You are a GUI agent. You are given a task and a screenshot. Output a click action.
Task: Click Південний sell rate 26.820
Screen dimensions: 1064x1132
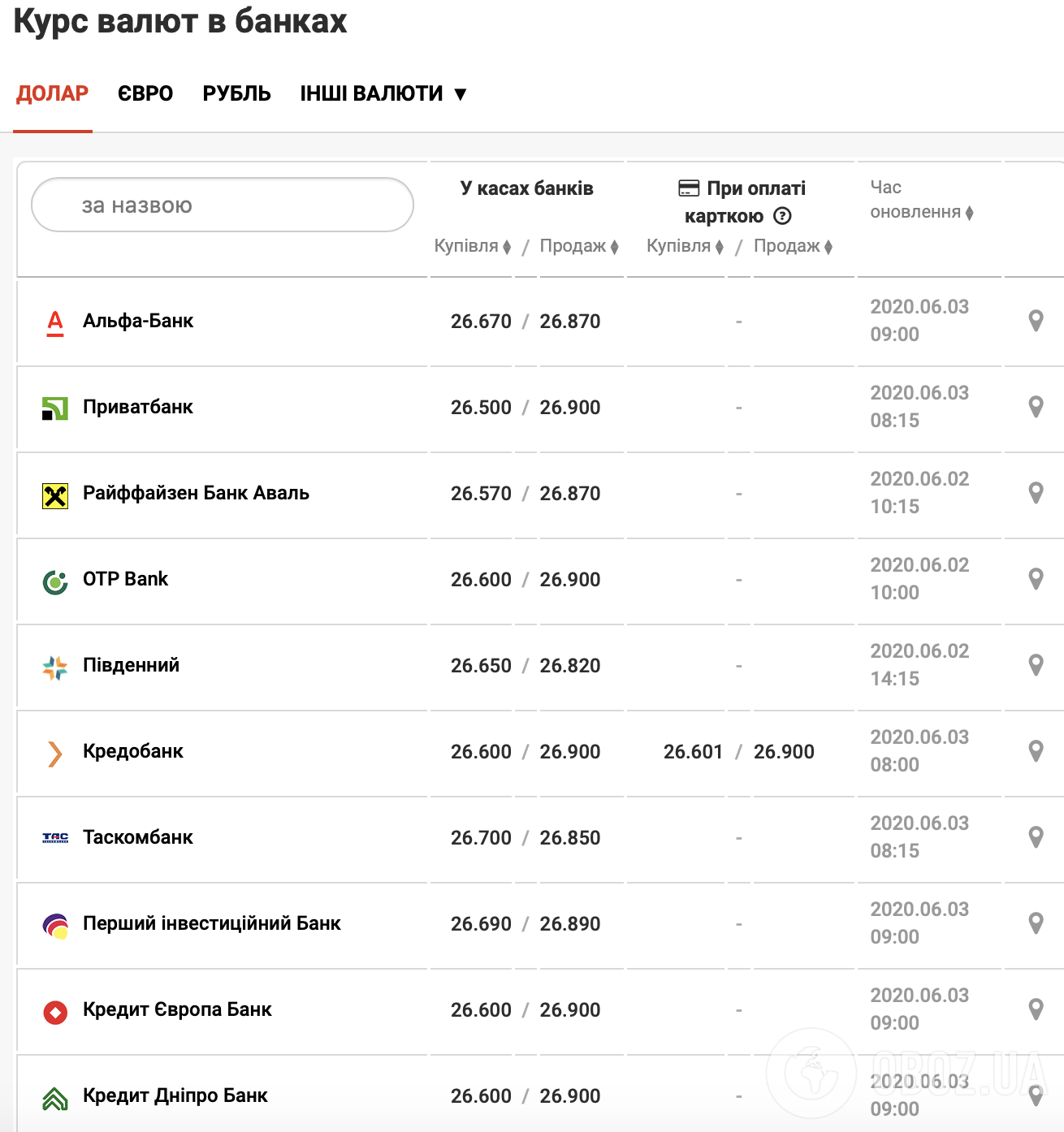coord(570,666)
